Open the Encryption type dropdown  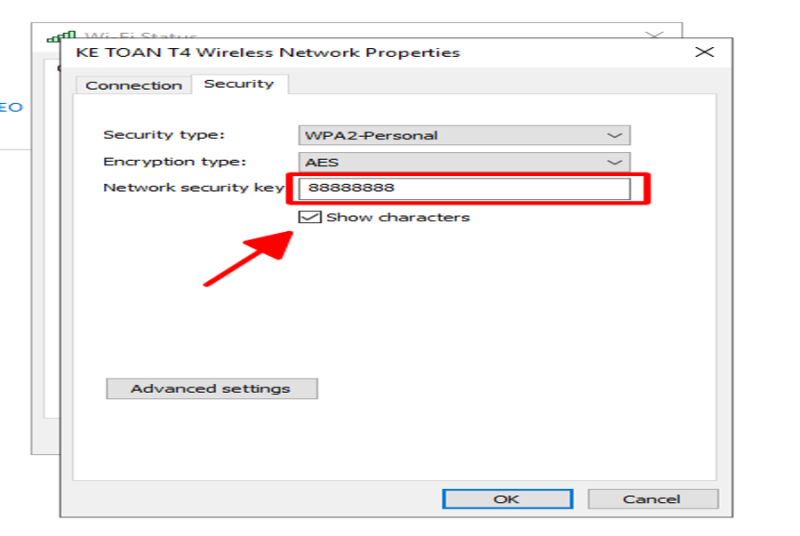[464, 162]
